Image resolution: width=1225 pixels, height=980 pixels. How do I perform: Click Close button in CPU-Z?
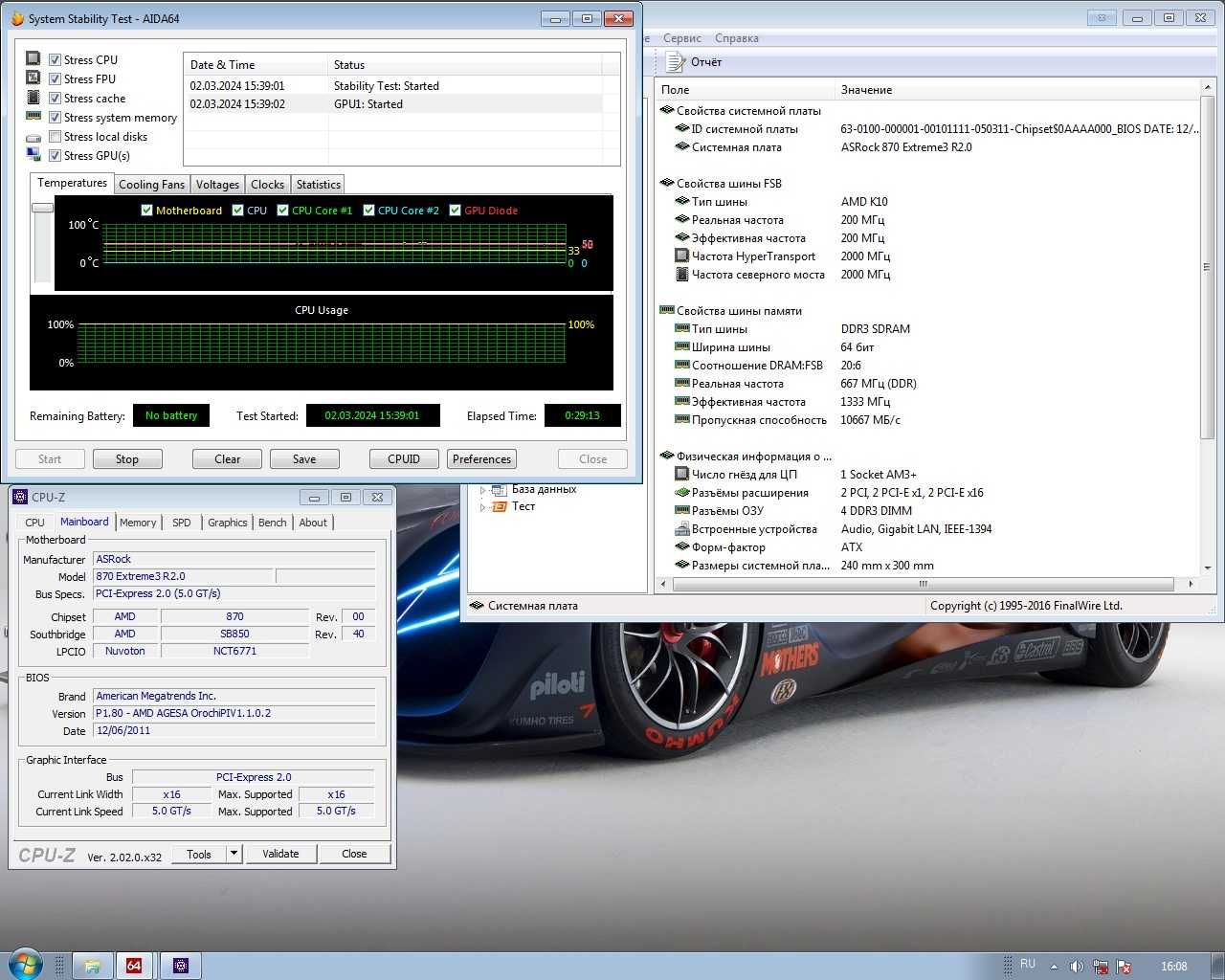coord(354,854)
